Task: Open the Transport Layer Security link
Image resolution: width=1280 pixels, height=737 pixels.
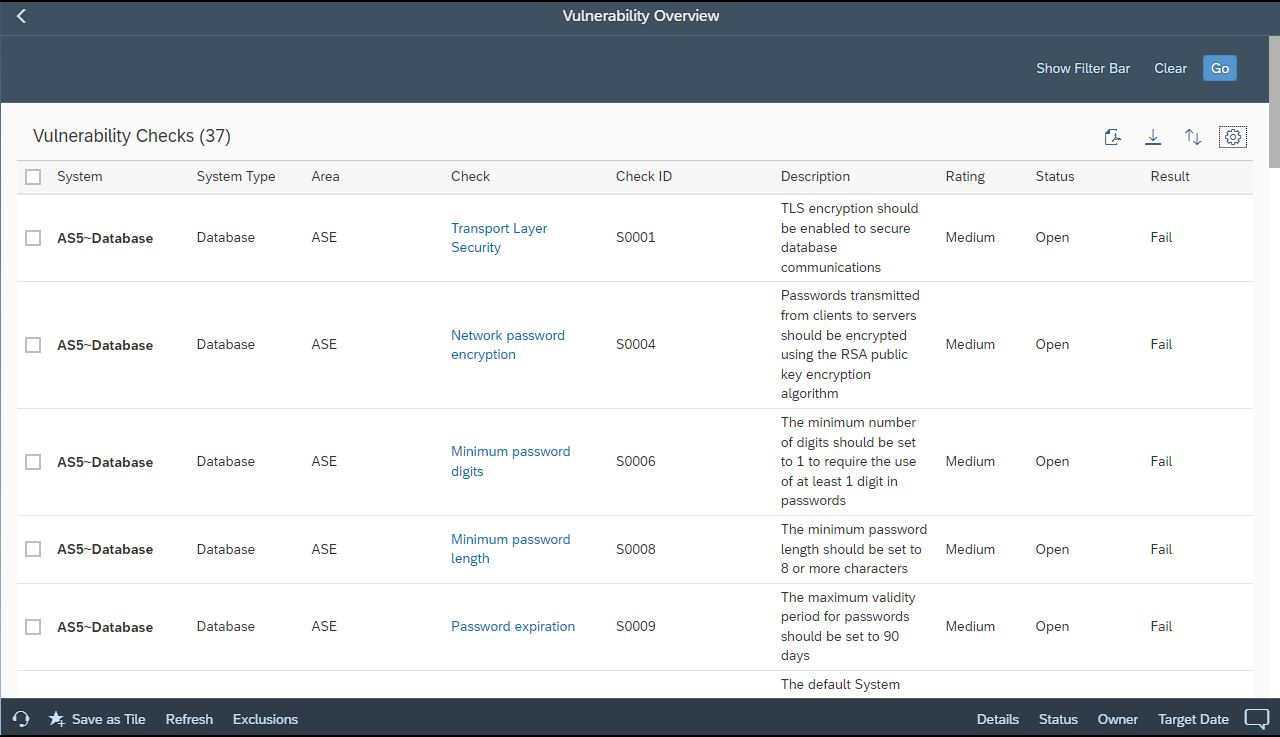Action: tap(498, 238)
